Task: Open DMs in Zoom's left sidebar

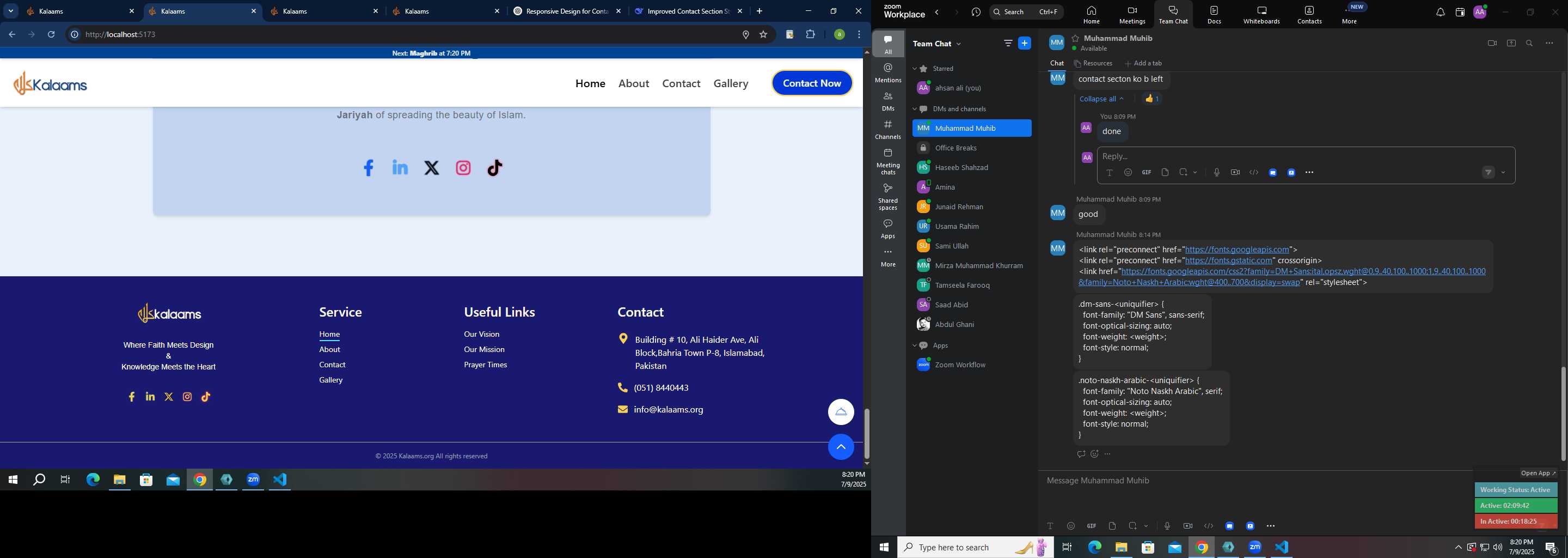Action: click(x=888, y=101)
